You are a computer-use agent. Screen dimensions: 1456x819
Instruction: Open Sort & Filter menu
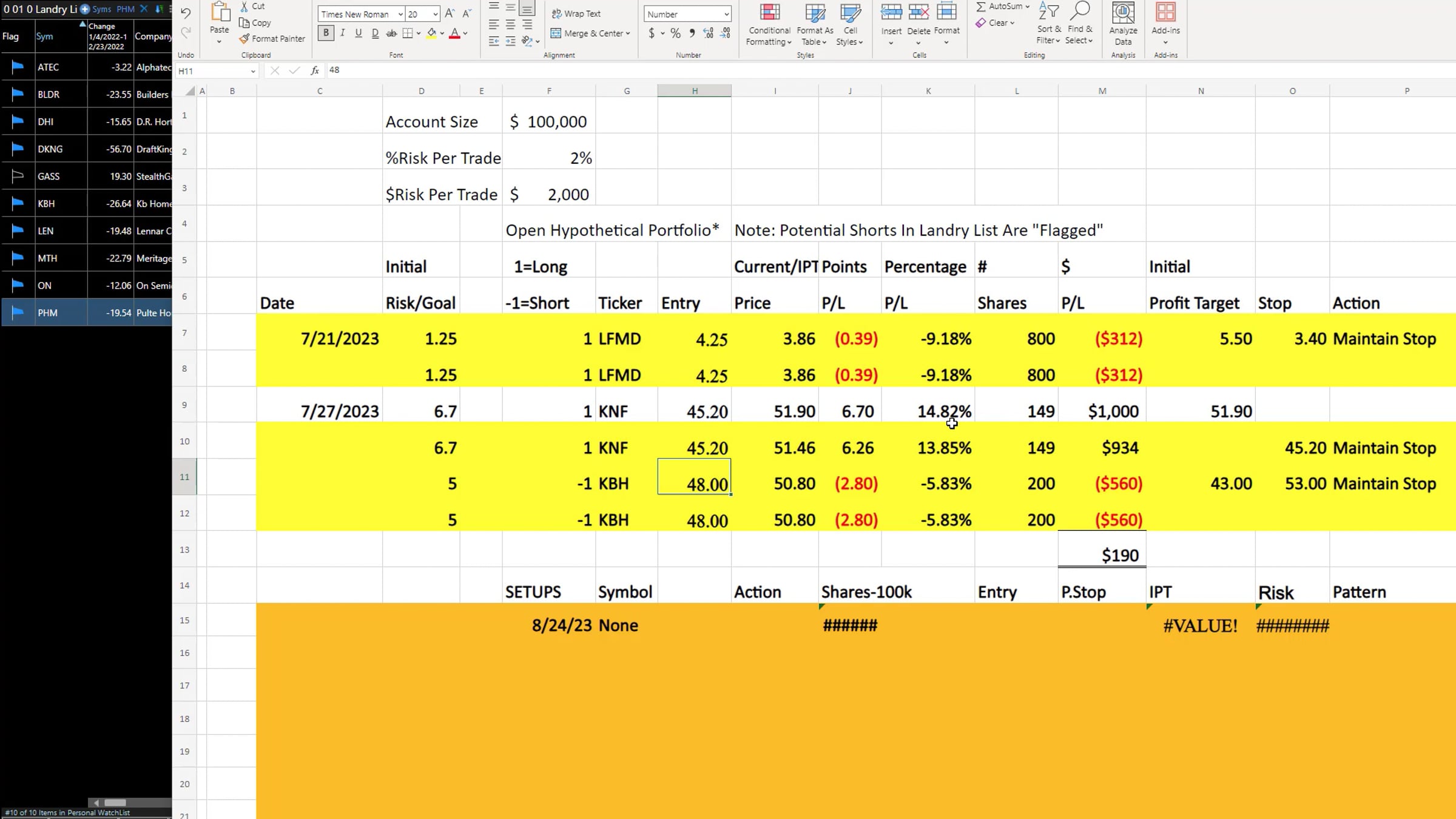(1048, 23)
